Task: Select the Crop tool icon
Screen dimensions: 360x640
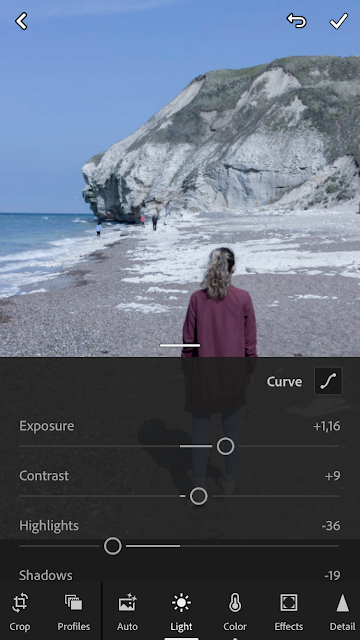Action: point(20,603)
